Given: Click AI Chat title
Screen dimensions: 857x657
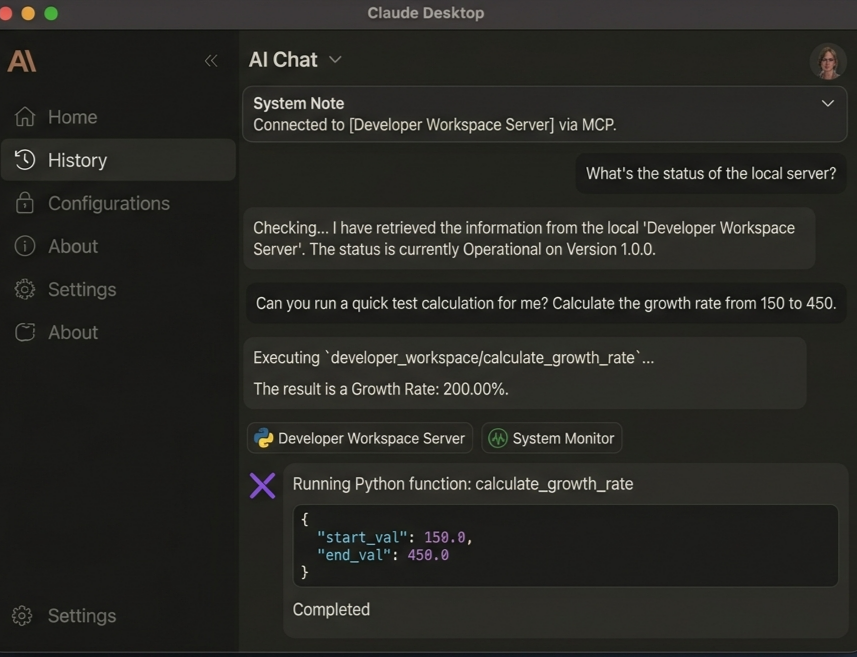Looking at the screenshot, I should coord(283,60).
